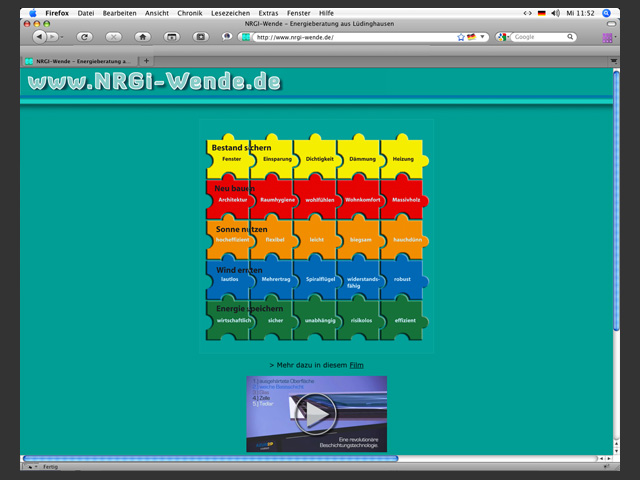Image resolution: width=640 pixels, height=480 pixels.
Task: Select the NRGI-Wende tab
Action: (80, 61)
